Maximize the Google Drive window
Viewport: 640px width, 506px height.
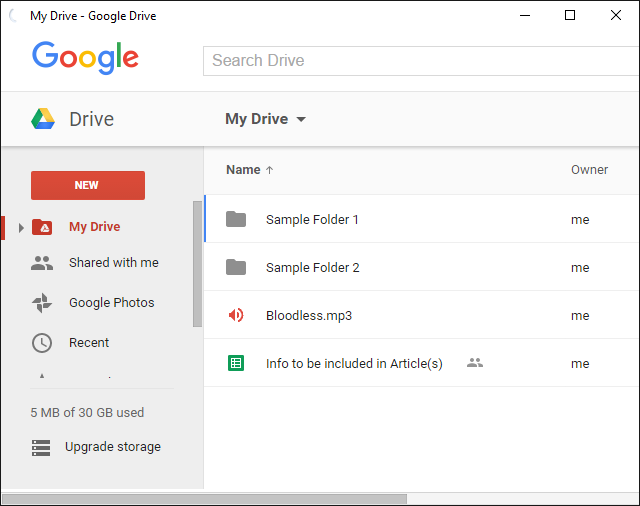pos(570,16)
